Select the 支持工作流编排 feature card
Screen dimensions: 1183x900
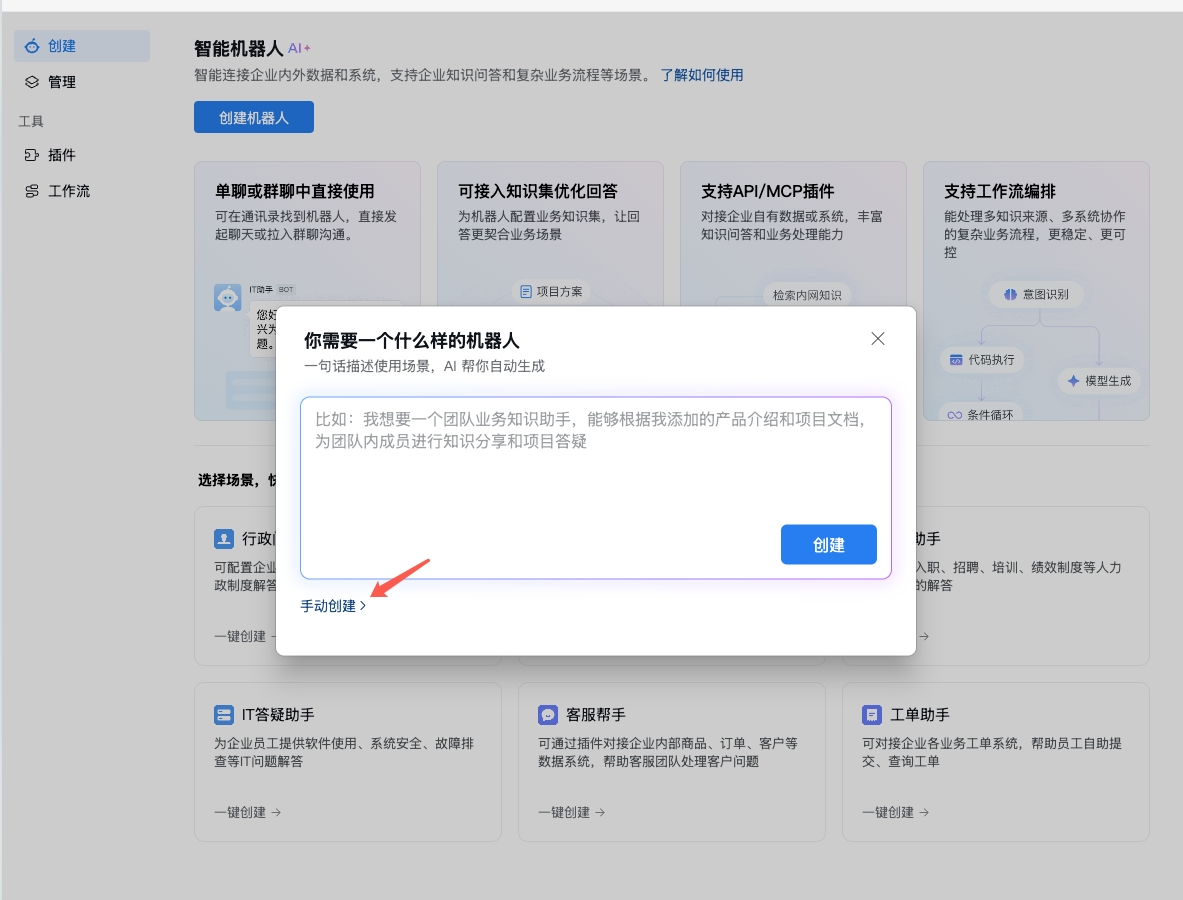[x=1036, y=290]
